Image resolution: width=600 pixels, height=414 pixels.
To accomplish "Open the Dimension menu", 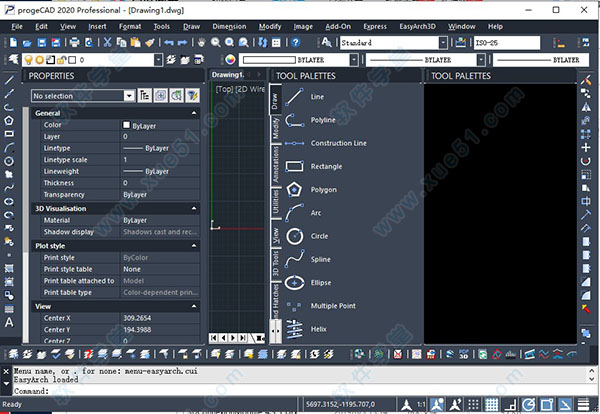I will pyautogui.click(x=229, y=26).
